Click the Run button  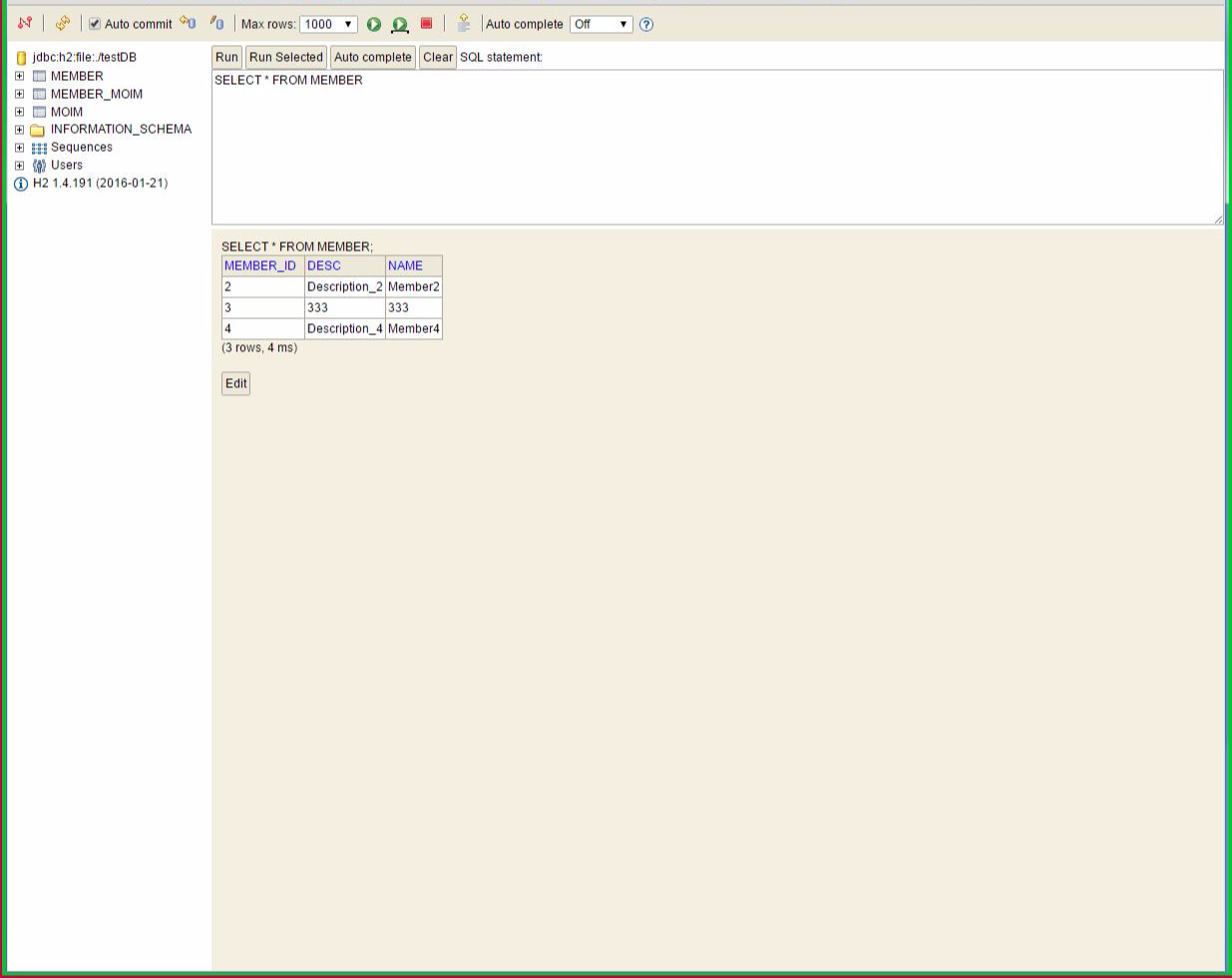226,57
